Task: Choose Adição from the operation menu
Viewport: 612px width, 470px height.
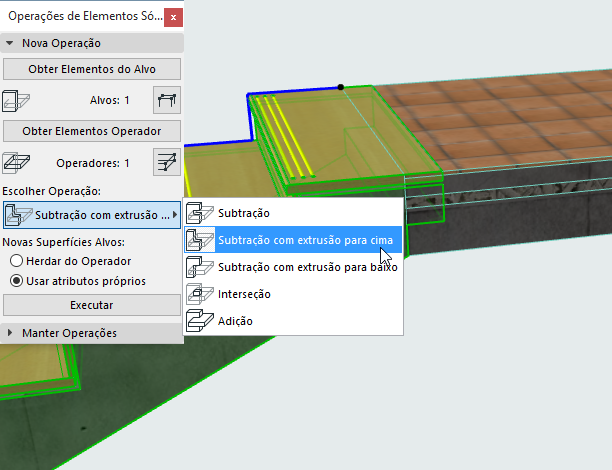Action: tap(293, 321)
